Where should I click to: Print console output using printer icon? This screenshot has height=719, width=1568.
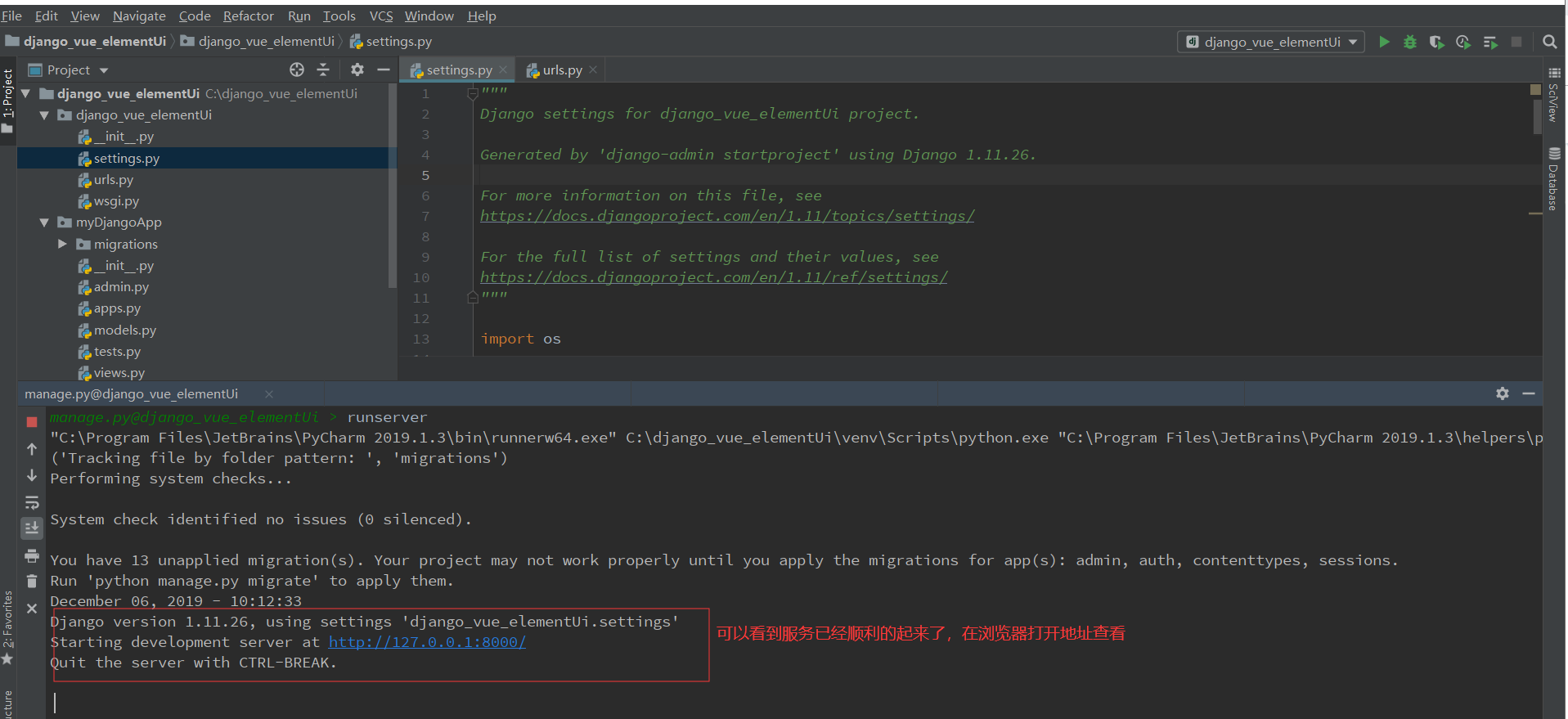click(32, 555)
